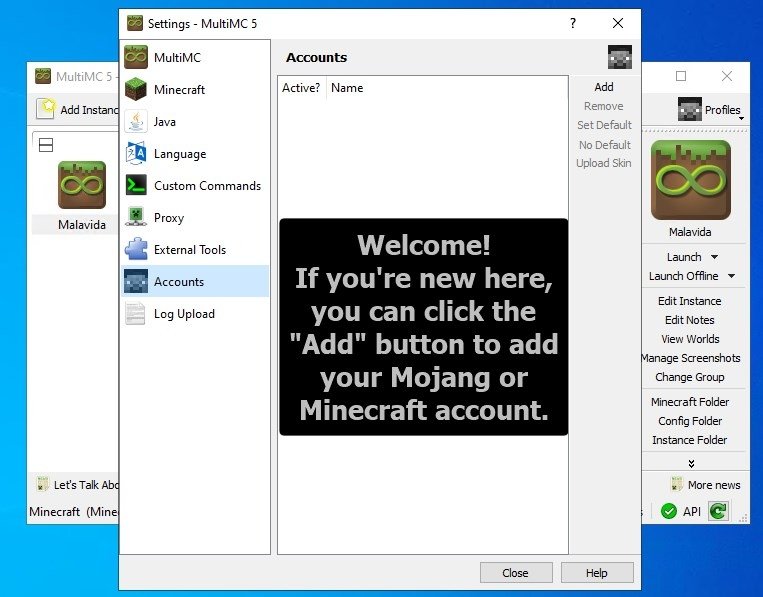Image resolution: width=763 pixels, height=597 pixels.
Task: Click the resize grip in main window corner
Action: point(744,519)
